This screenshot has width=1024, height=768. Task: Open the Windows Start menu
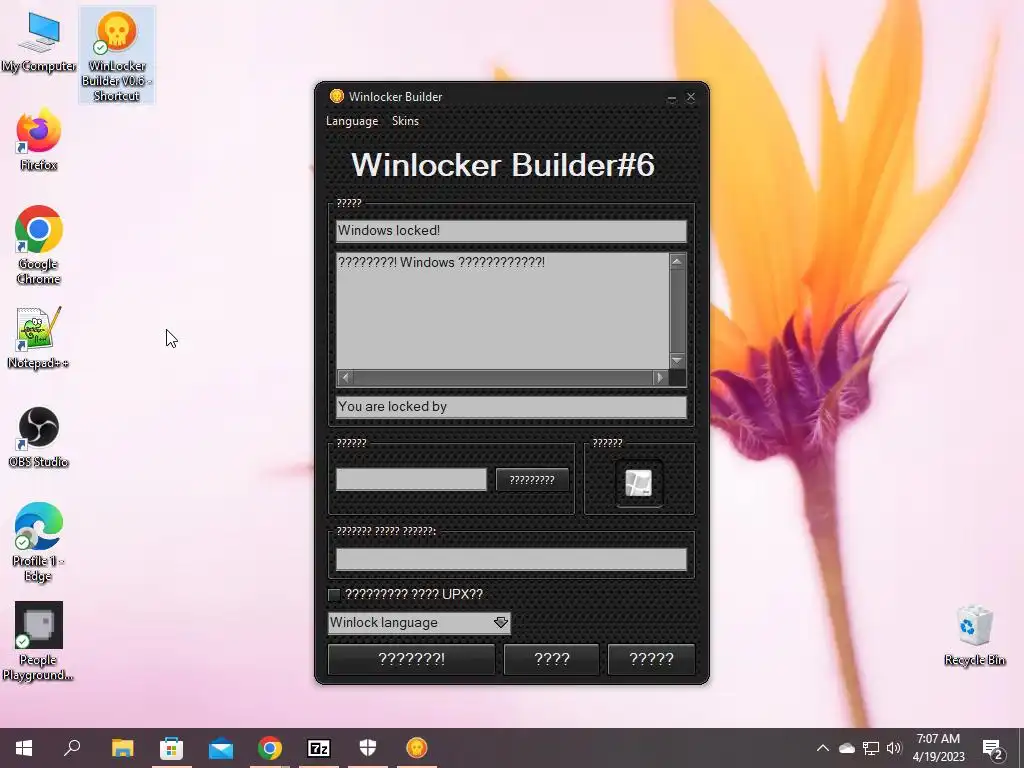click(x=24, y=748)
